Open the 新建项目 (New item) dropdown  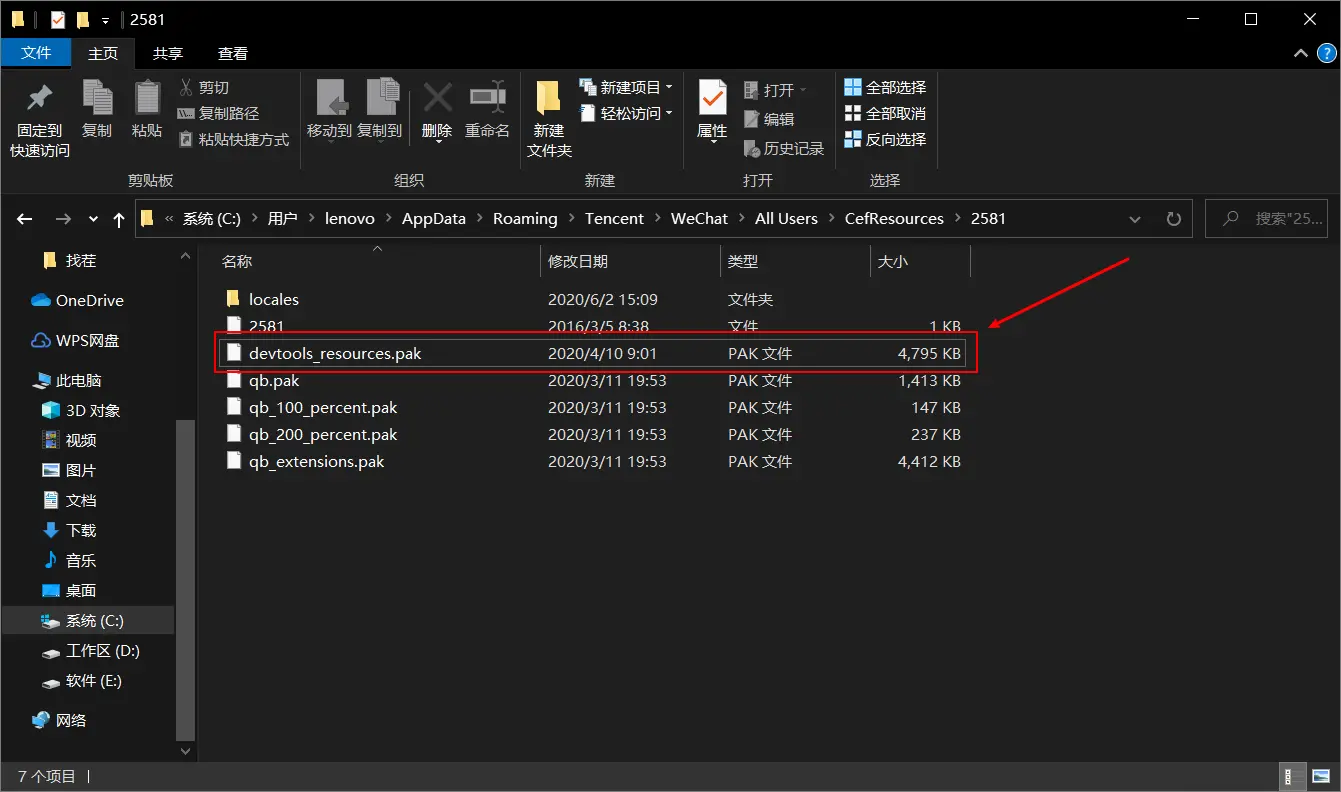[x=626, y=88]
